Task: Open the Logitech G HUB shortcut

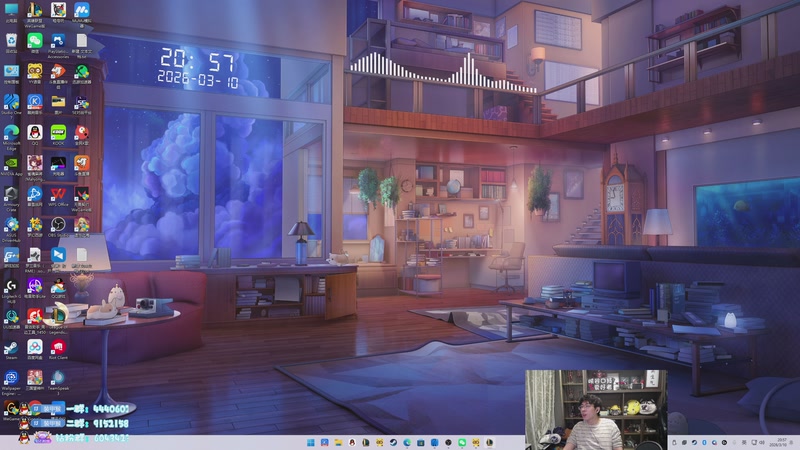Action: (11, 290)
